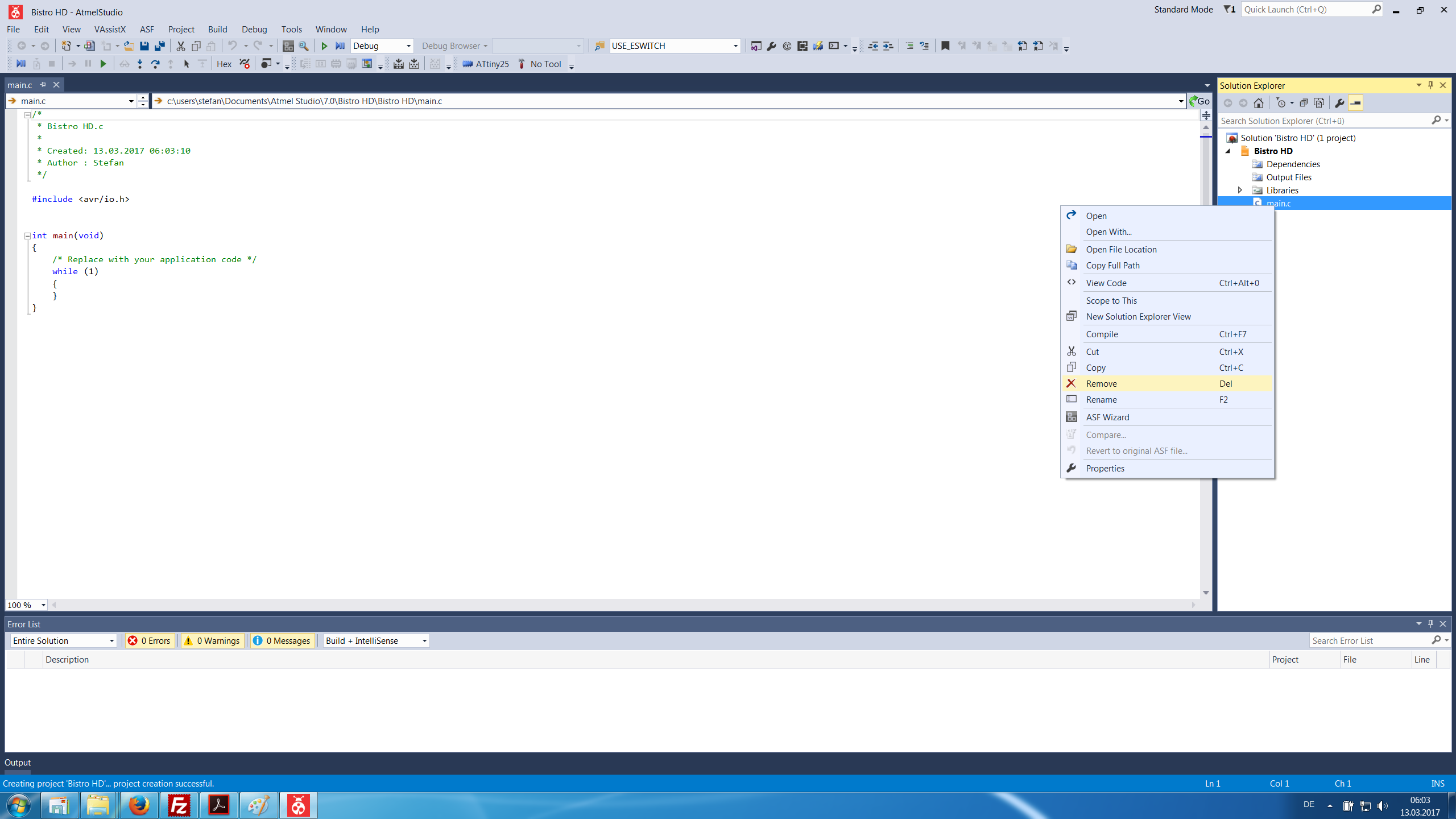Toggle the 0 Warnings filter button
Screen dimensions: 1456x819
tap(212, 640)
